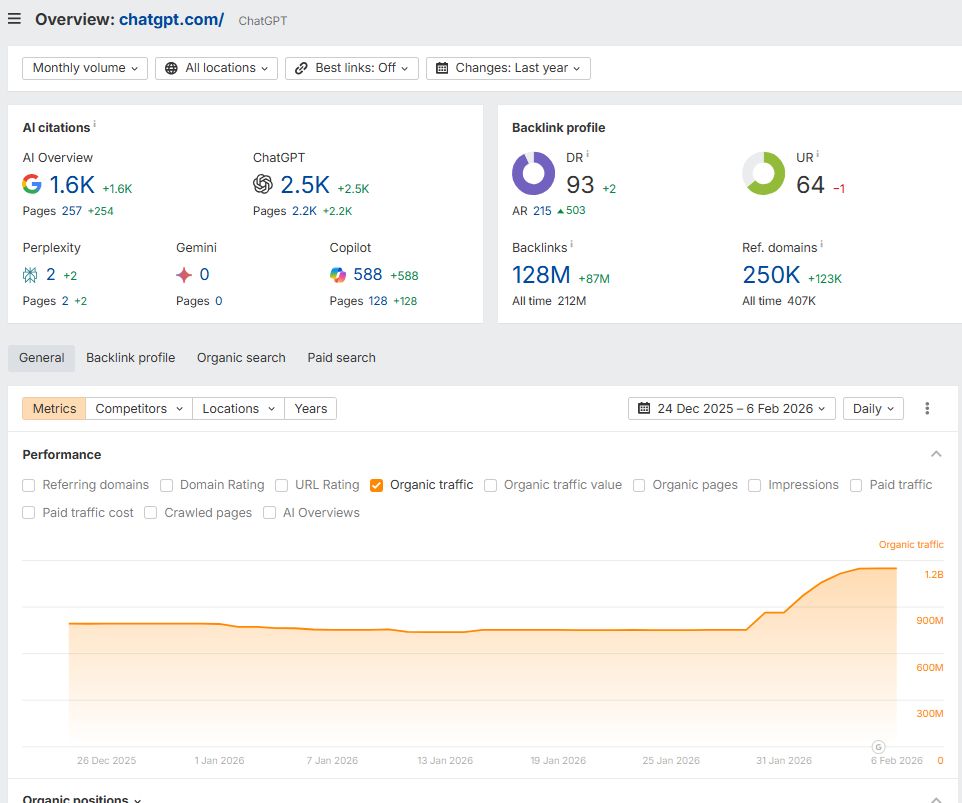The width and height of the screenshot is (962, 803).
Task: Click the calendar icon in date range
Action: click(x=644, y=409)
